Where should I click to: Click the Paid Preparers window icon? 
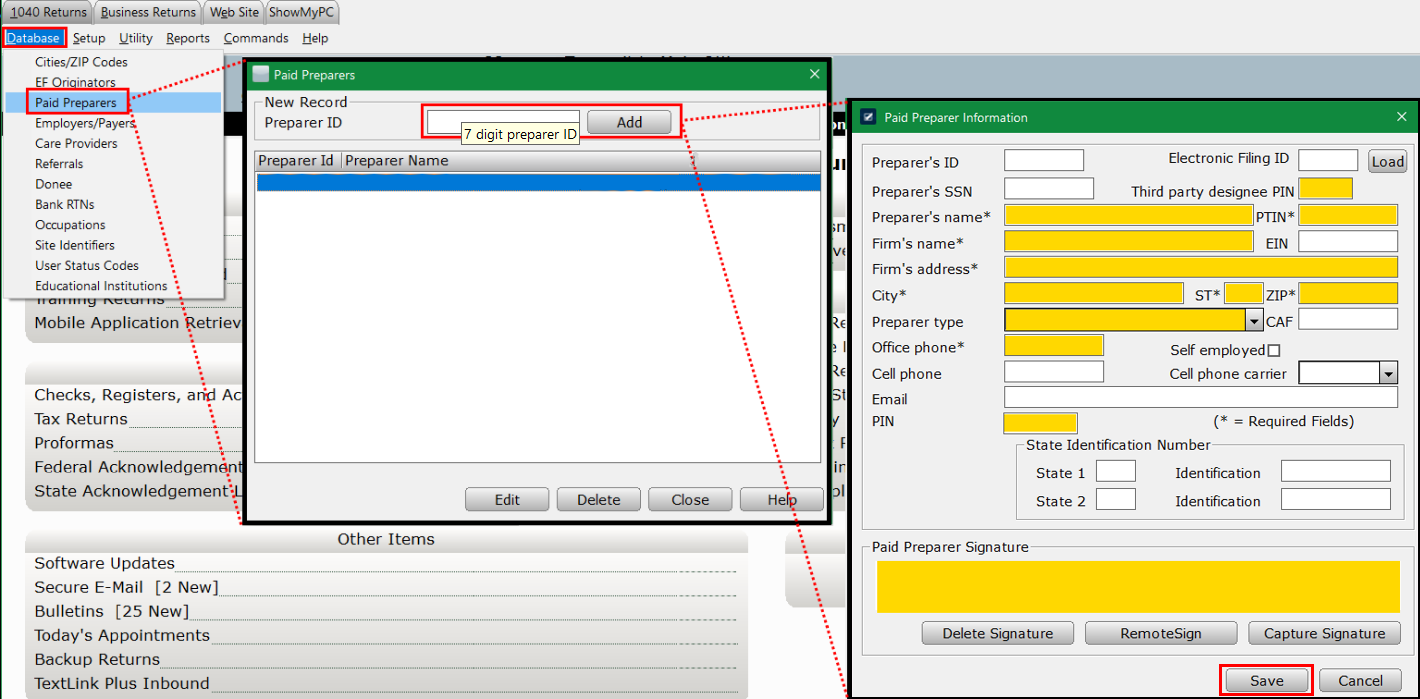[x=261, y=74]
